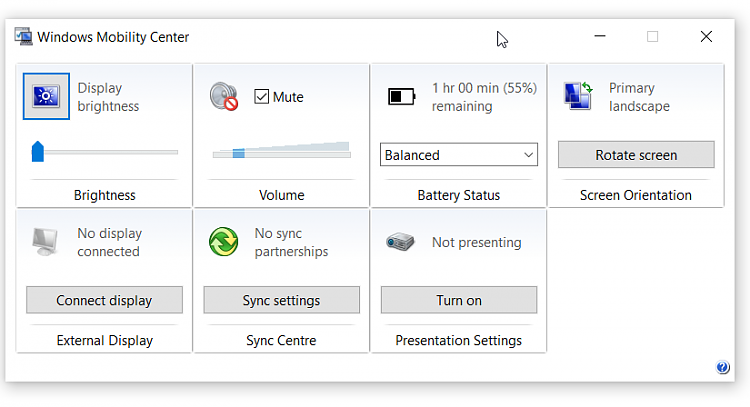
Task: Click the 'Brightness' tile label
Action: point(105,195)
